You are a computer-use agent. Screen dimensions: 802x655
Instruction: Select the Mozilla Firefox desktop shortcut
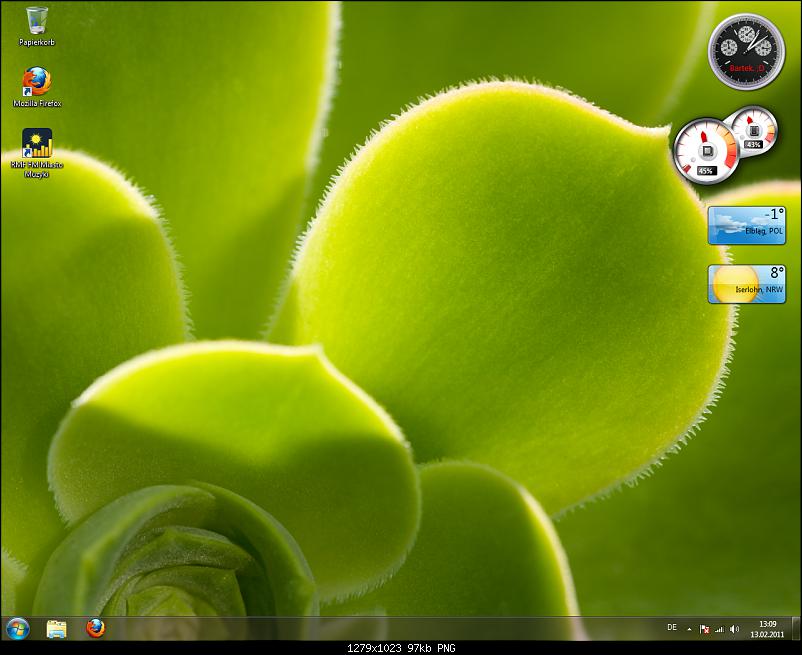pos(37,83)
